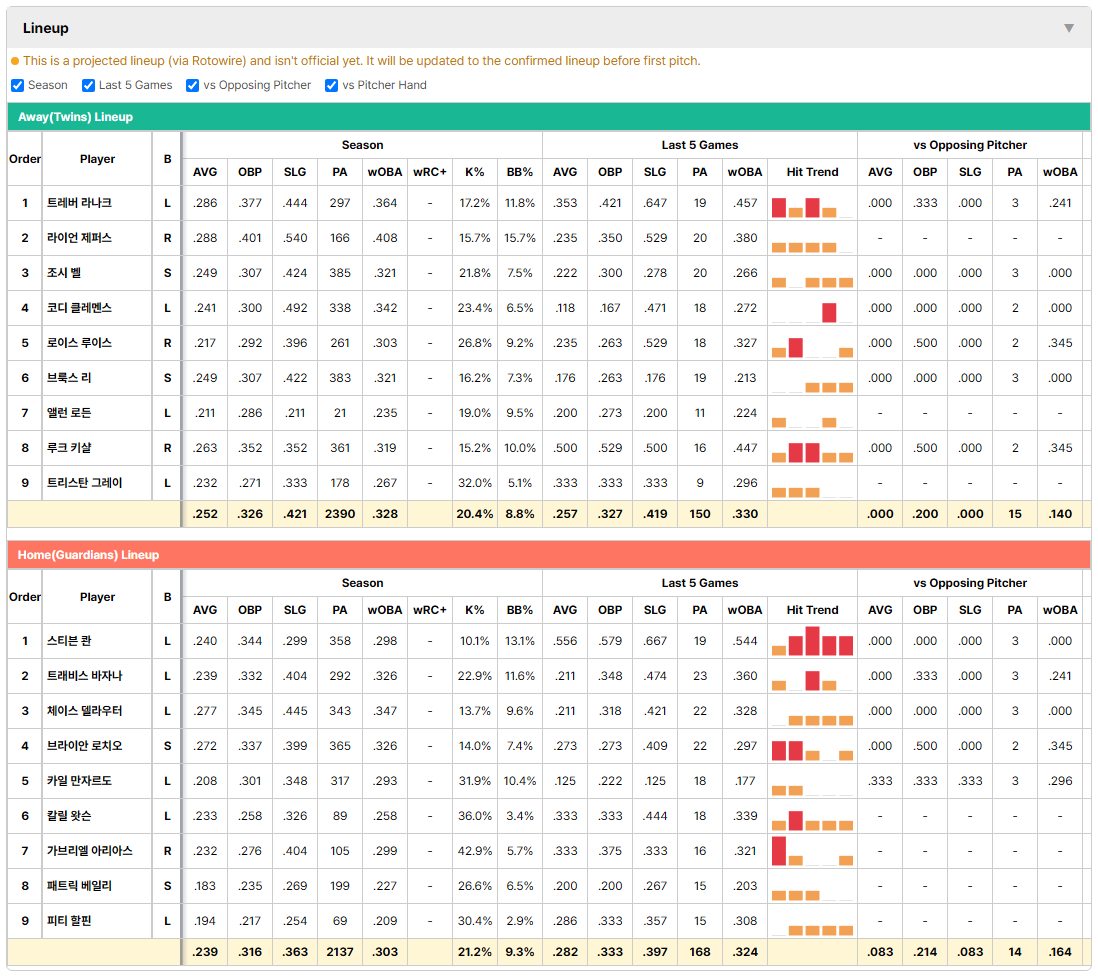Uncheck the Season checkbox

click(x=18, y=85)
